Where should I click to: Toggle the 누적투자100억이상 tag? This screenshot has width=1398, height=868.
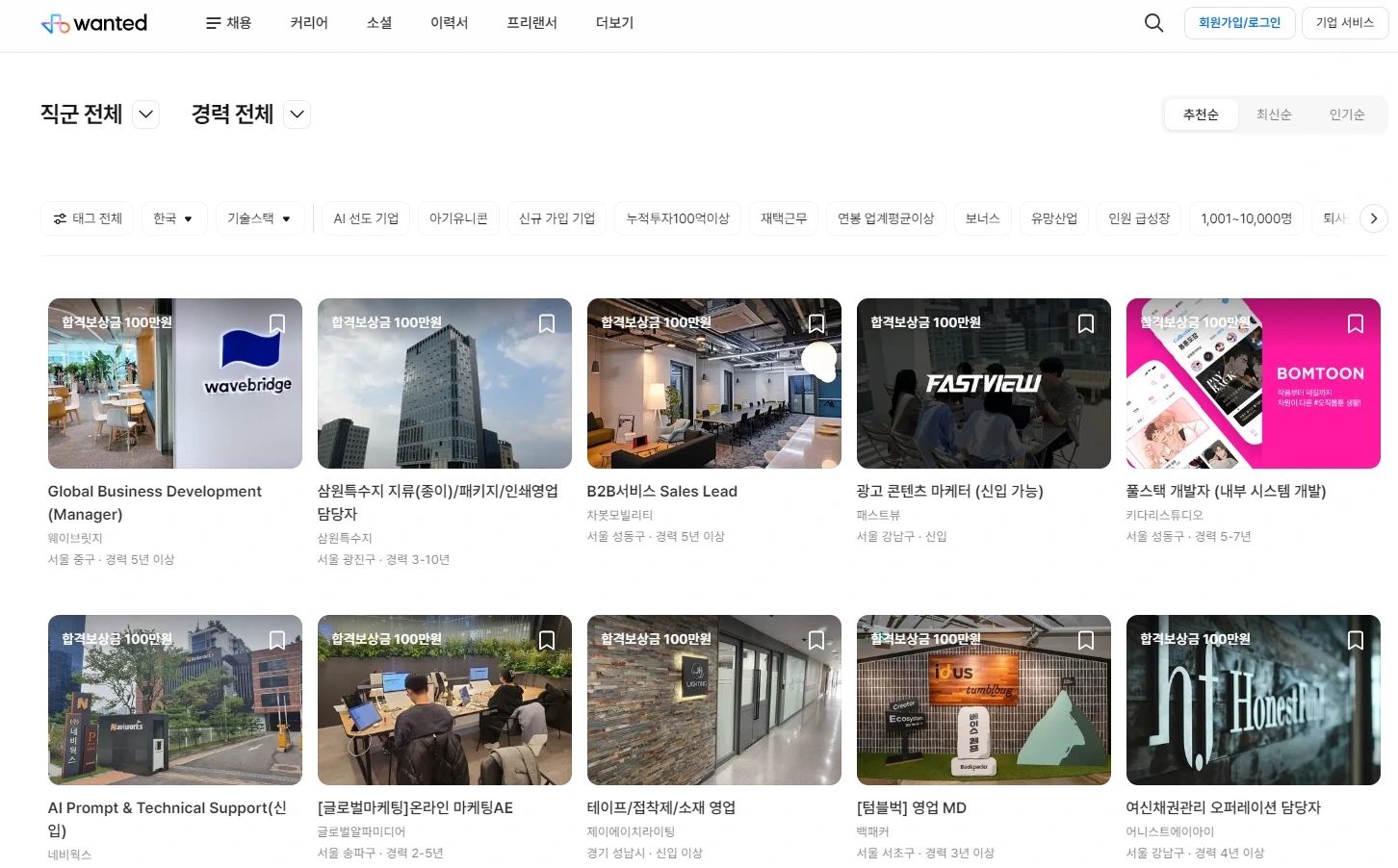[x=678, y=218]
